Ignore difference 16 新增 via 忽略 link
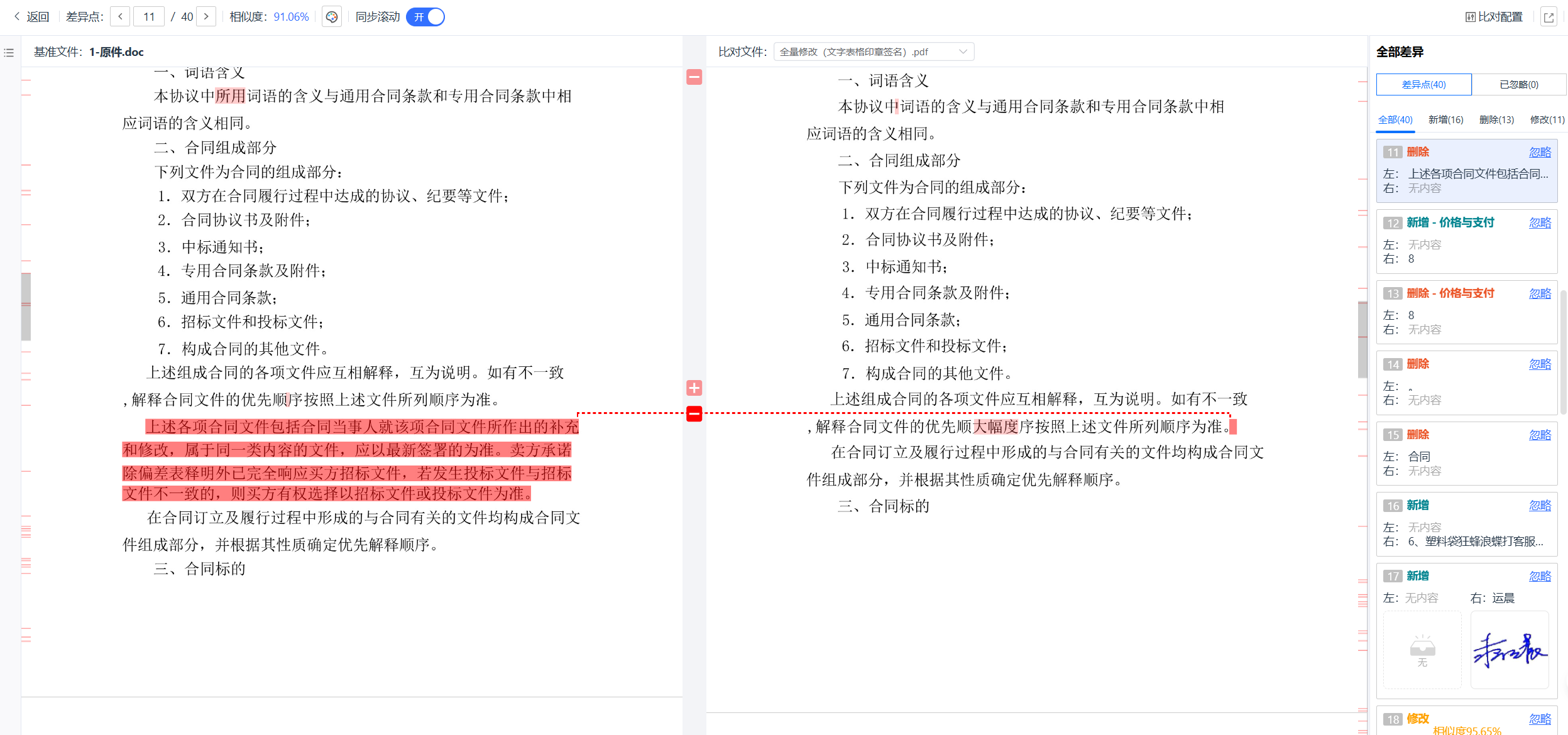Viewport: 1568px width, 735px height. (1540, 506)
